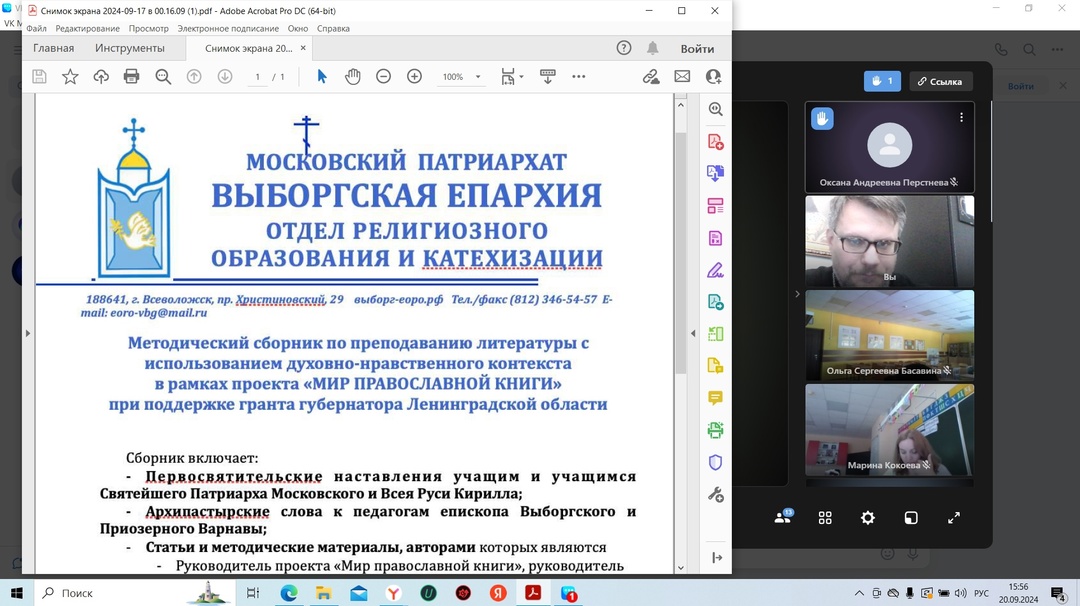Viewport: 1080px width, 606px height.
Task: Expand the right tools pane with arrow-bar icon
Action: tap(716, 557)
